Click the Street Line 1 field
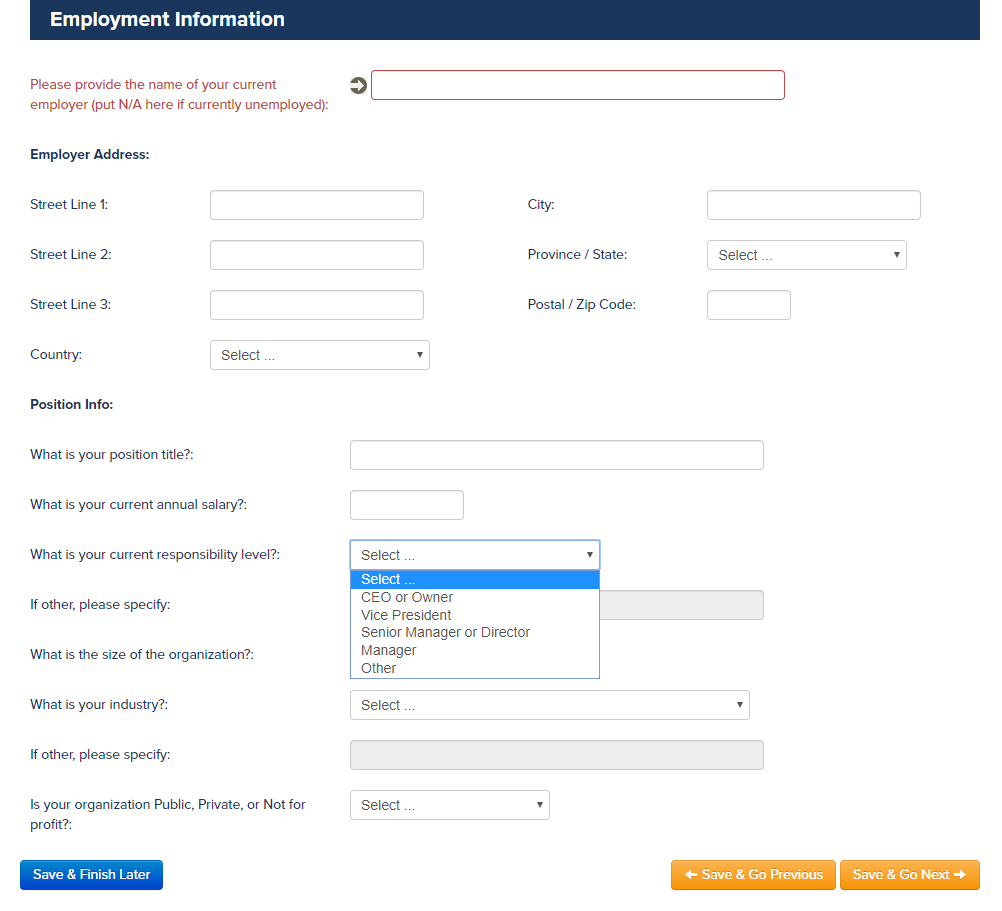Viewport: 1002px width, 911px height. tap(316, 204)
